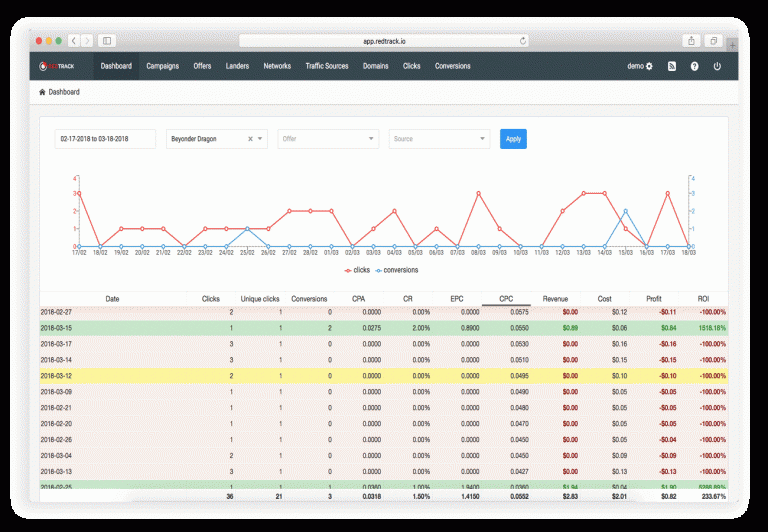Open the RSS feed icon
The height and width of the screenshot is (532, 768).
(x=672, y=66)
